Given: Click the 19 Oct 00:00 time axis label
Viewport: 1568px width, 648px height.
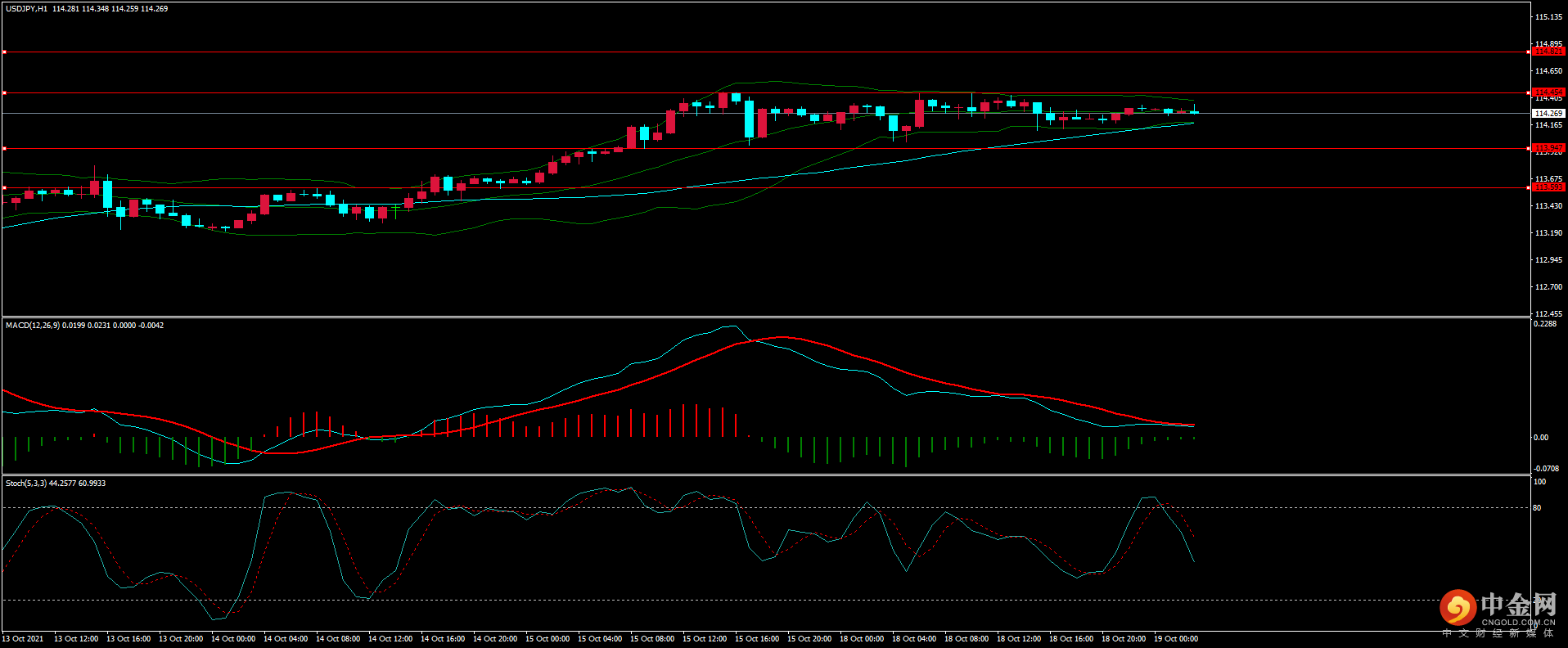Looking at the screenshot, I should (x=1176, y=639).
